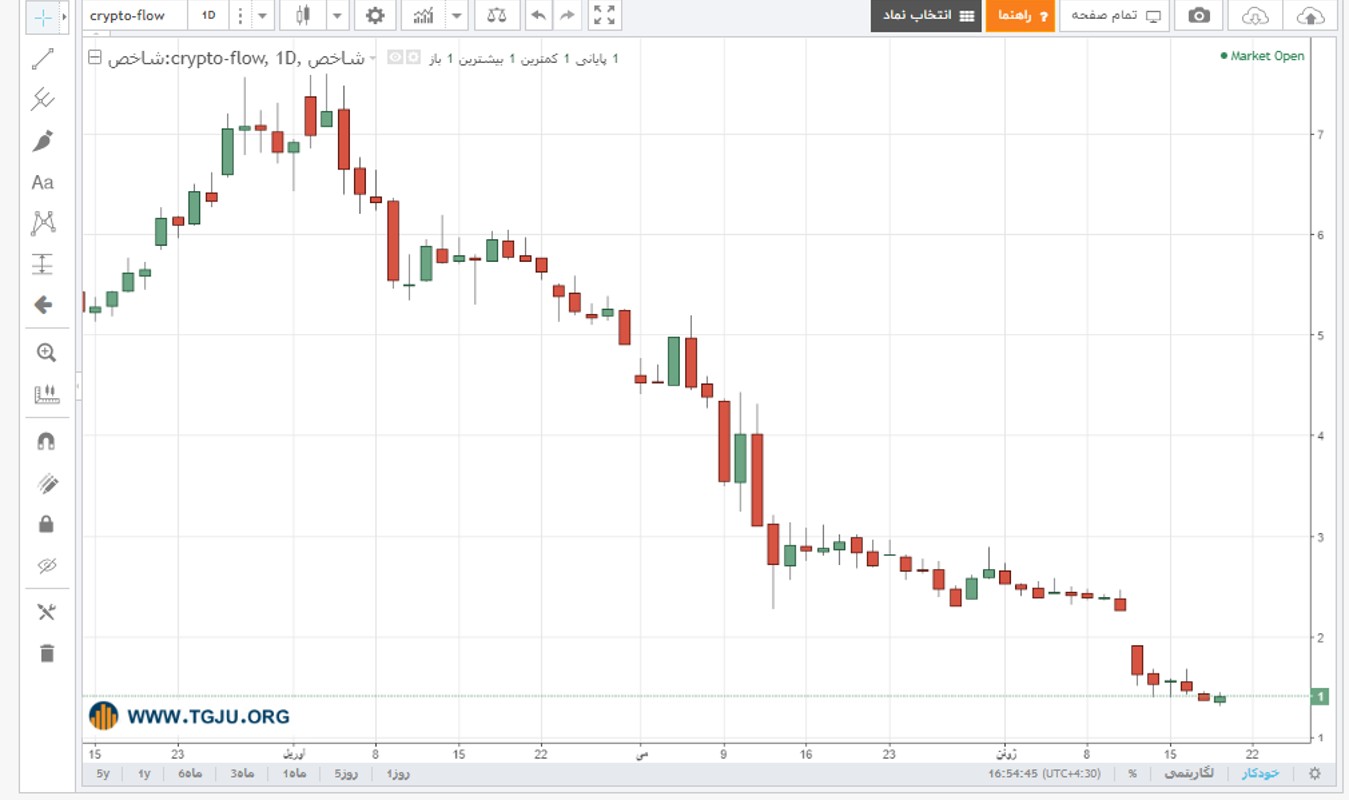Toggle auto scale خودکار
The width and height of the screenshot is (1349, 800).
(1261, 773)
